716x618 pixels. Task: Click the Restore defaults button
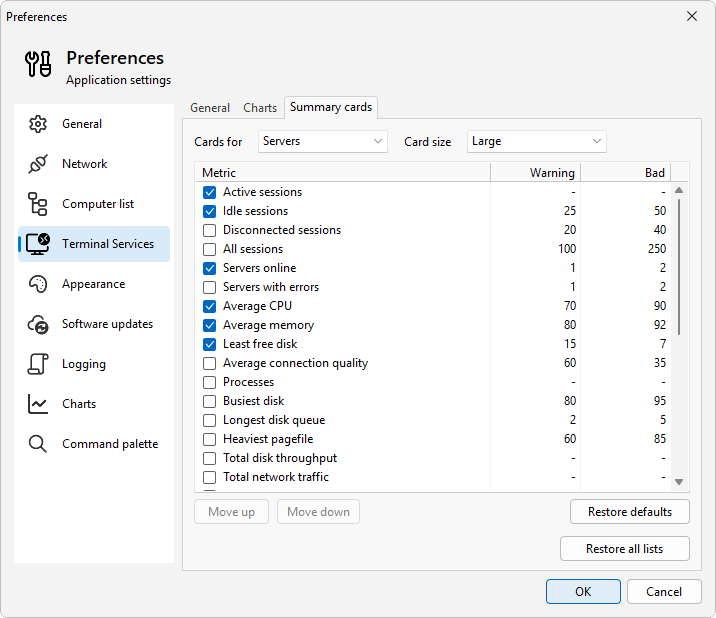coord(630,512)
